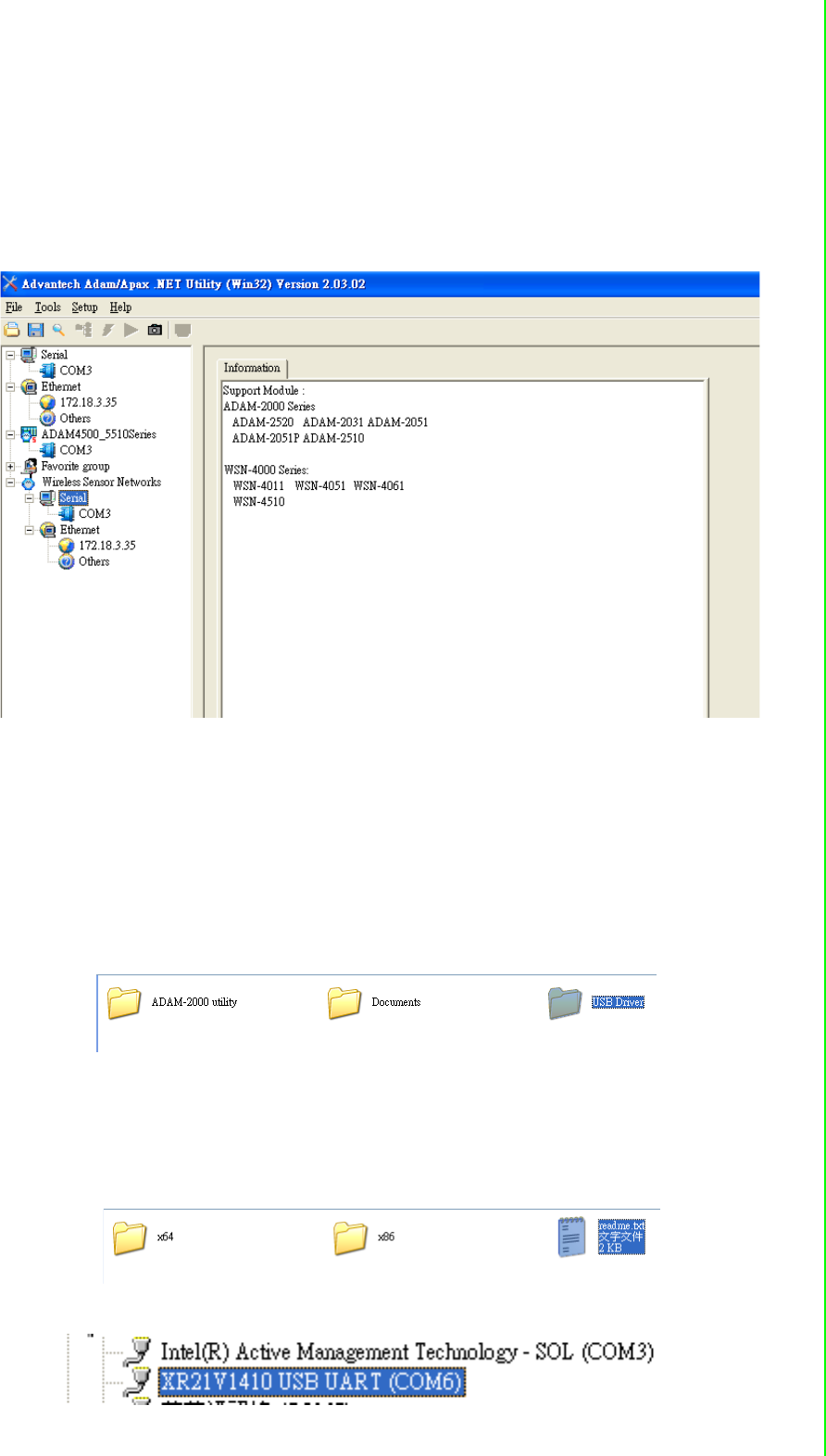Click the Search magnifier toolbar icon
The height and width of the screenshot is (1456, 826).
(58, 330)
